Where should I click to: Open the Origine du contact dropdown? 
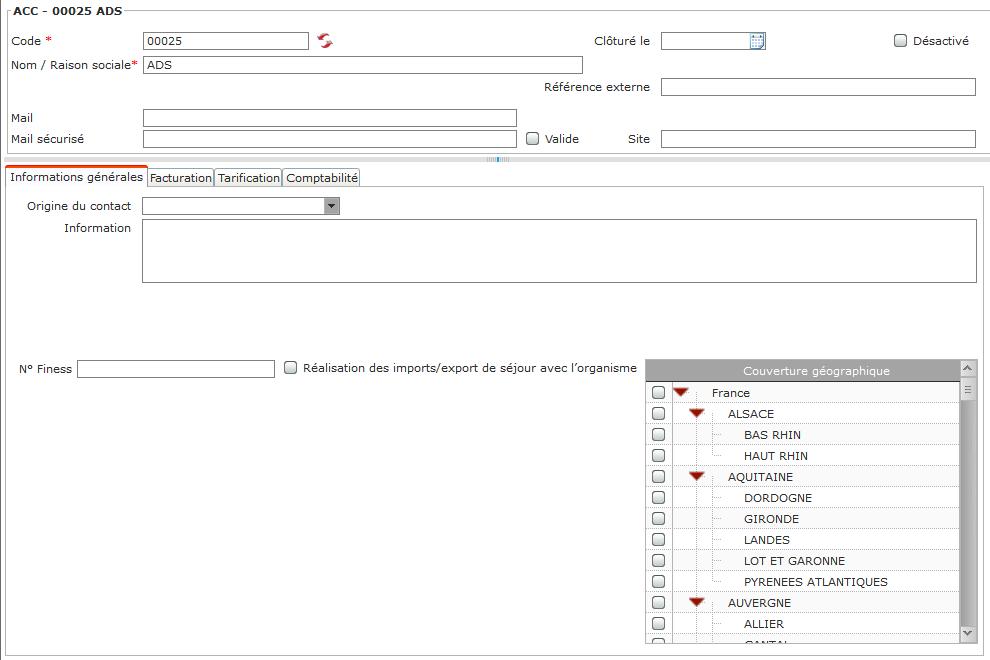click(331, 206)
